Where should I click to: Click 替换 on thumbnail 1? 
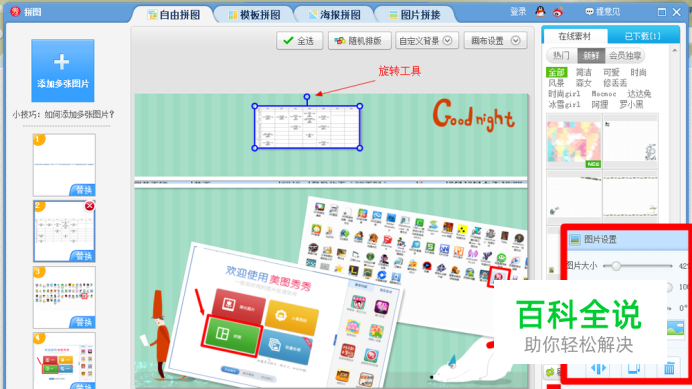[83, 190]
